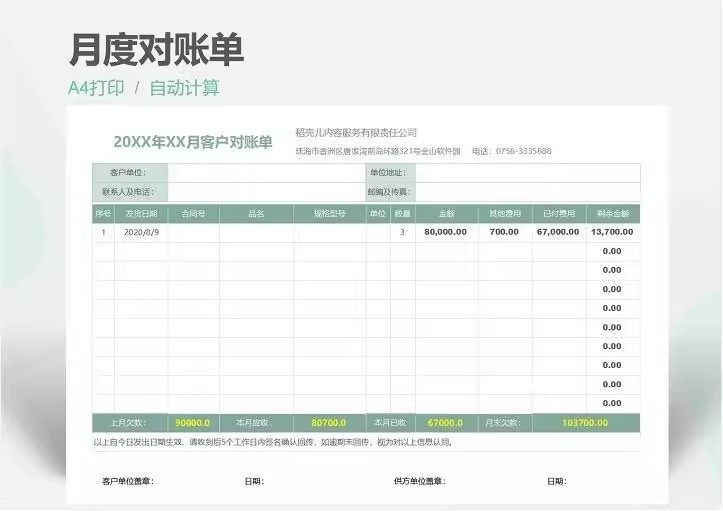
Task: Select the 发货日期 column header
Action: [x=141, y=214]
